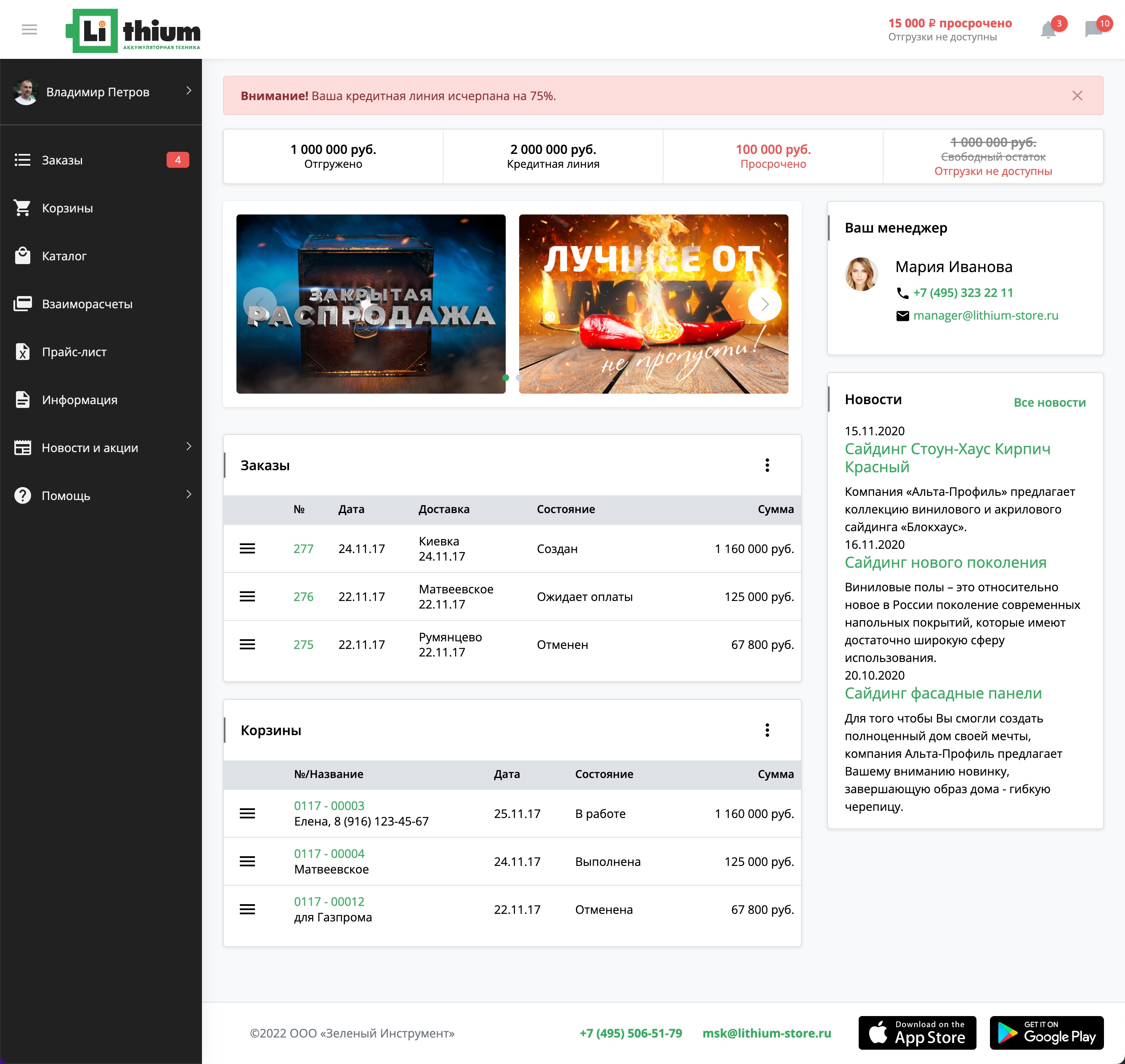Click drag handle icon for order 277
The image size is (1125, 1064).
coord(247,549)
